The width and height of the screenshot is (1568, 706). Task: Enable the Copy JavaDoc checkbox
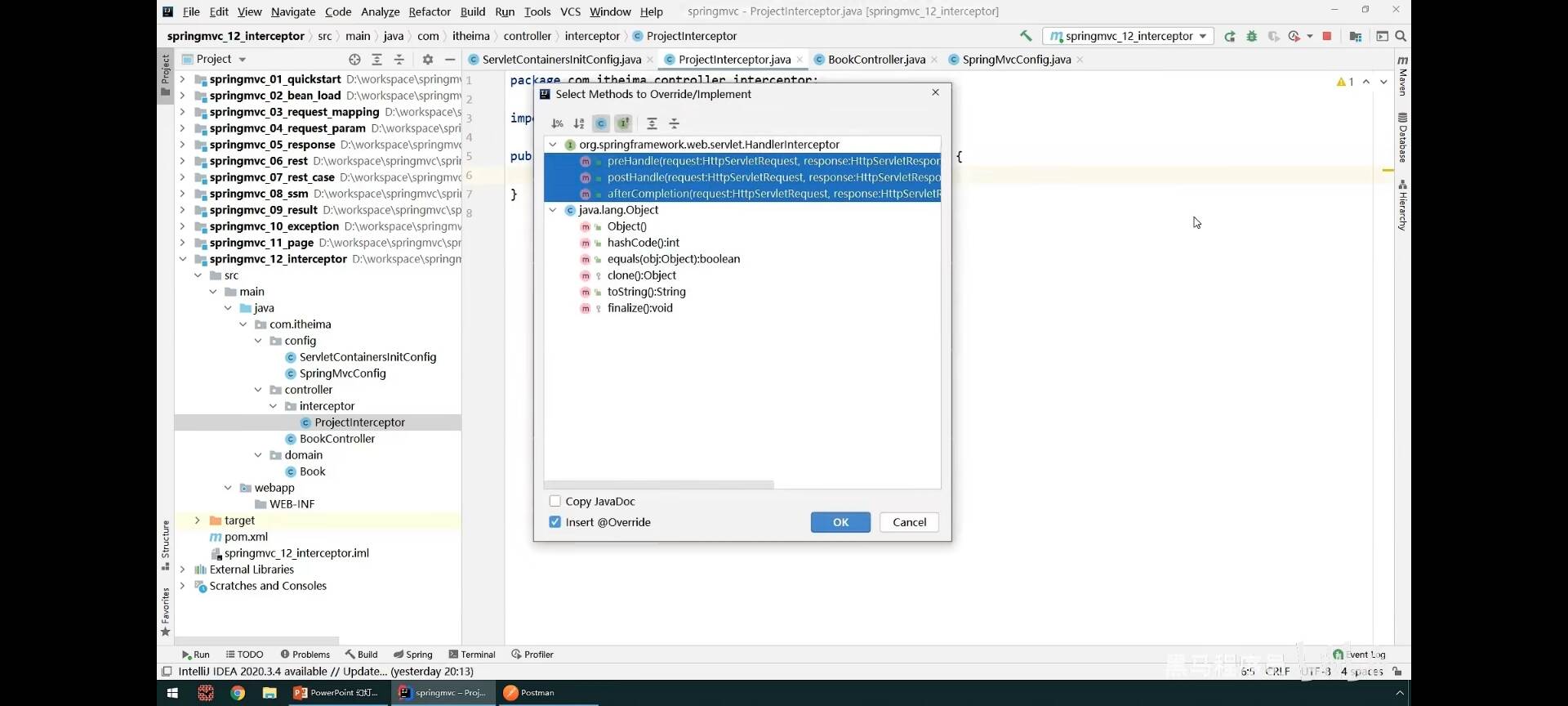[555, 501]
